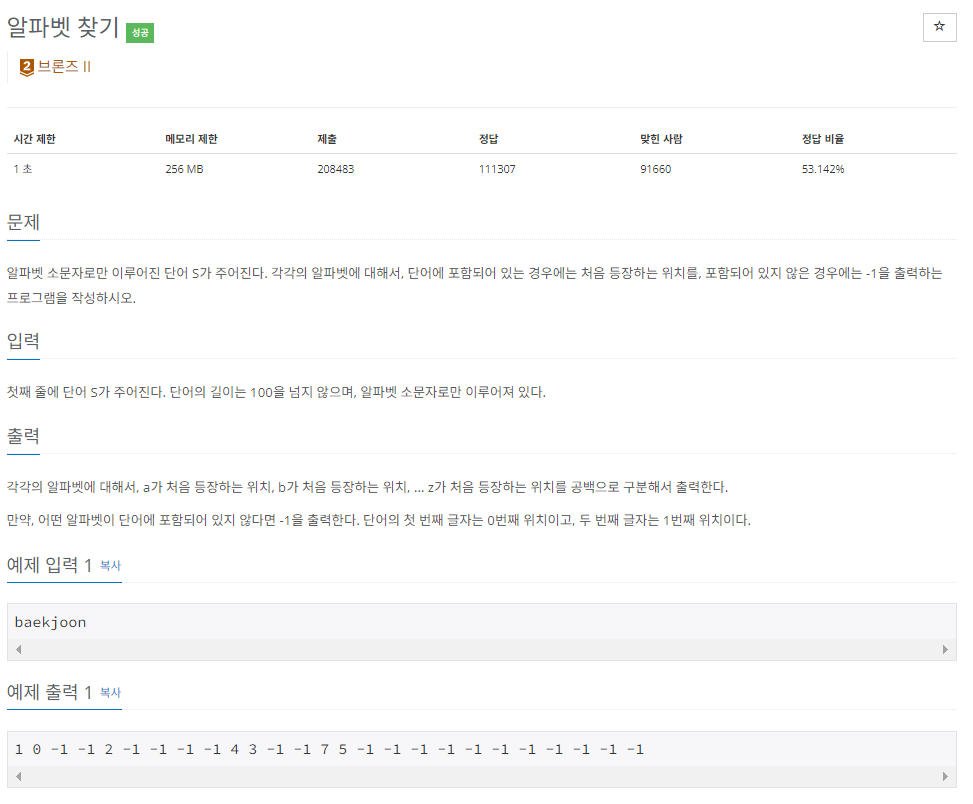The height and width of the screenshot is (804, 973).
Task: Click the 출력 section heading
Action: [24, 436]
